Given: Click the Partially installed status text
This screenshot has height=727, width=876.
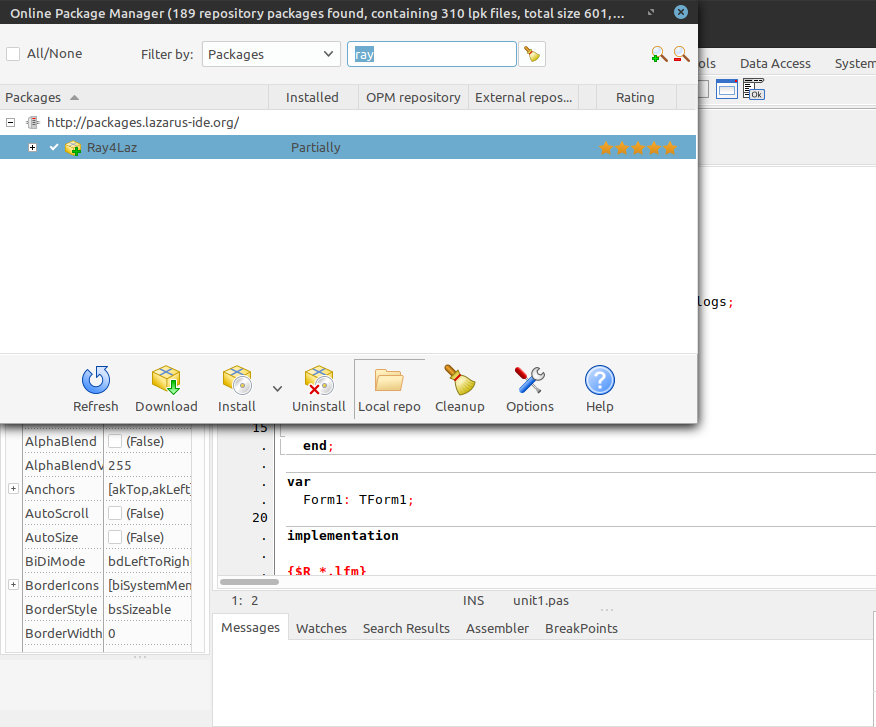Looking at the screenshot, I should pos(316,148).
